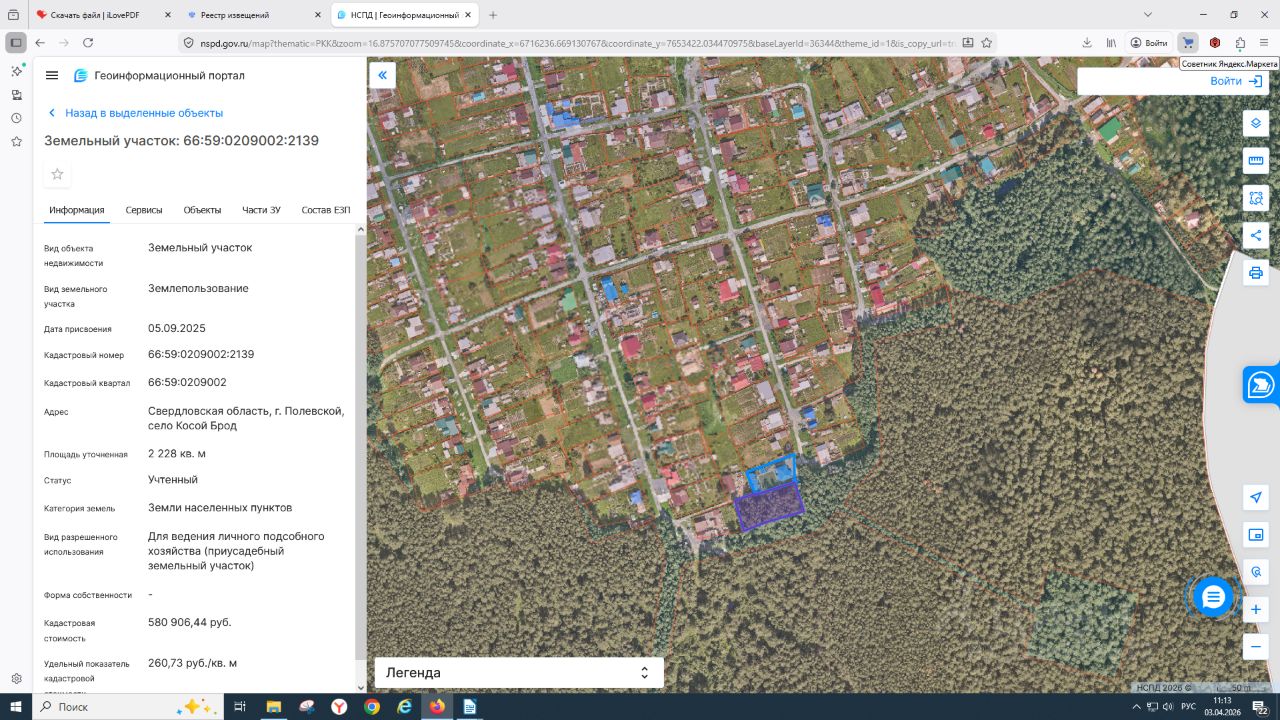The height and width of the screenshot is (720, 1280).
Task: Open the map layers button
Action: pos(1256,123)
